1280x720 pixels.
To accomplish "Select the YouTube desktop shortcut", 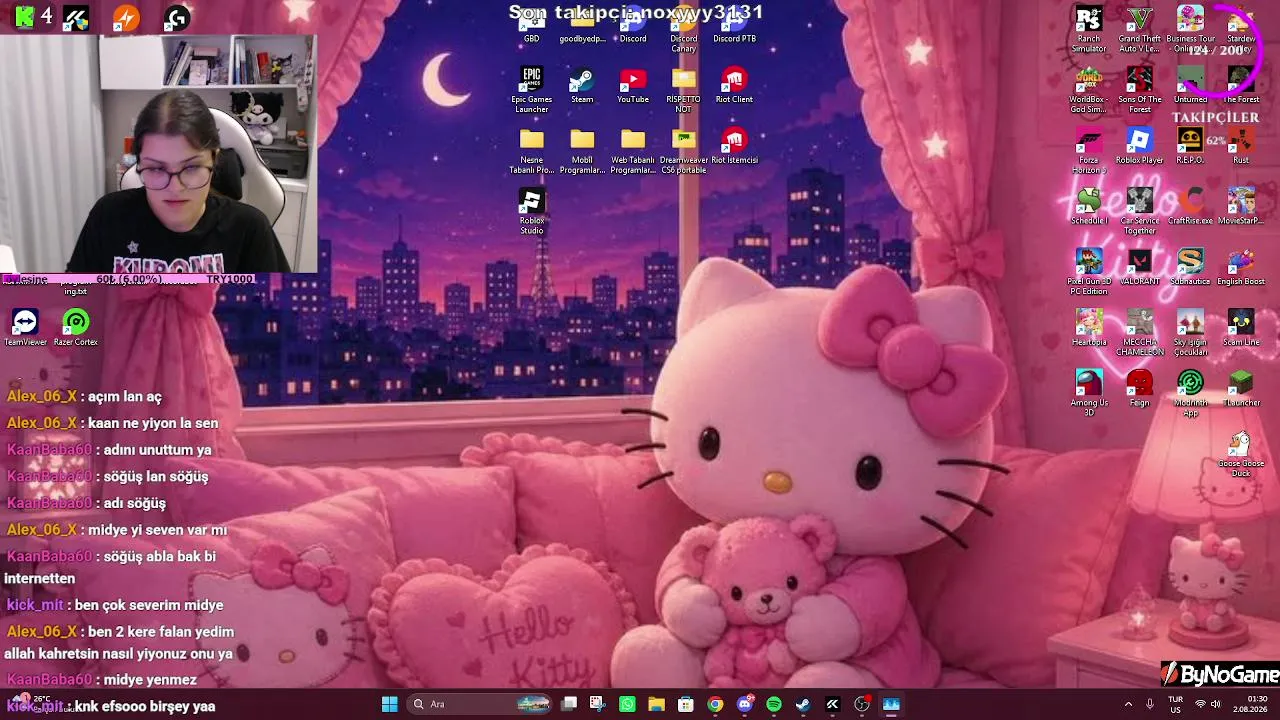I will click(x=633, y=86).
